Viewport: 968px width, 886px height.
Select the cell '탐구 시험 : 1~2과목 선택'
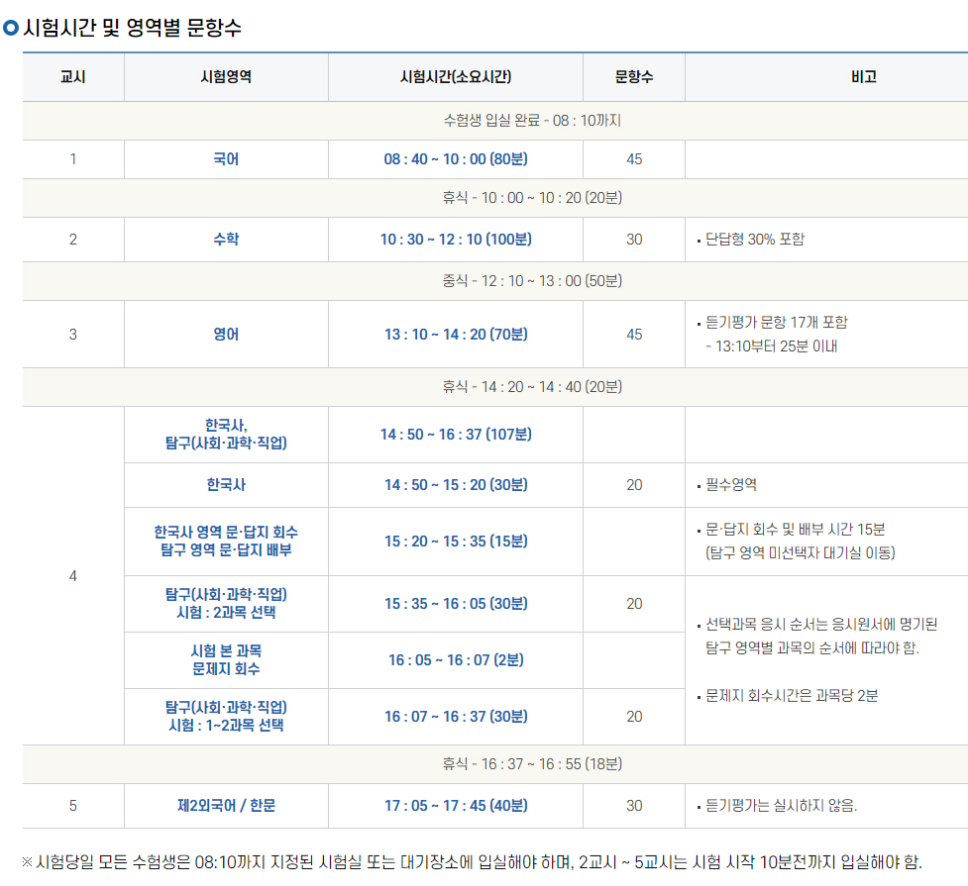pos(226,717)
